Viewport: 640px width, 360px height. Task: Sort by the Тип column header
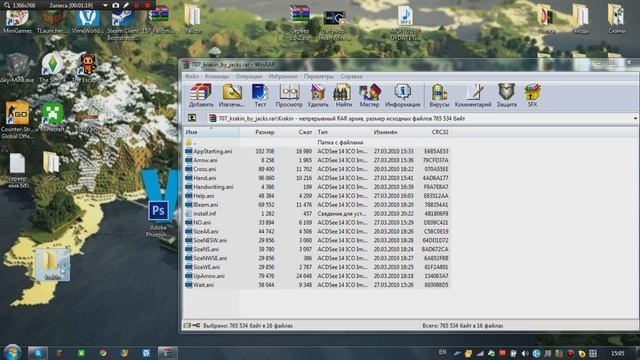pos(343,132)
